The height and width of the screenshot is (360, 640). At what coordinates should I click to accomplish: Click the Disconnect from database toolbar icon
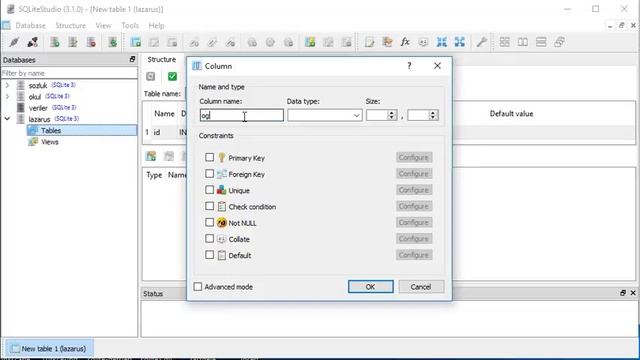[x=33, y=42]
